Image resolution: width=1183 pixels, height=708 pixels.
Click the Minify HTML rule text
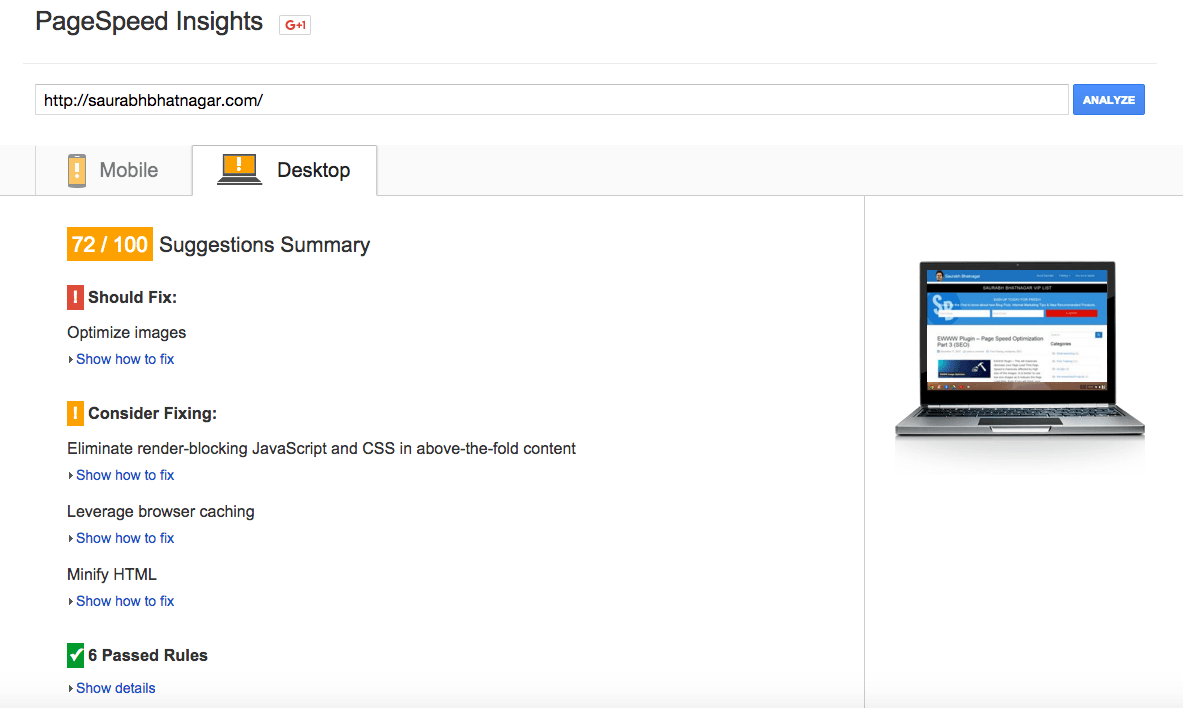point(112,574)
